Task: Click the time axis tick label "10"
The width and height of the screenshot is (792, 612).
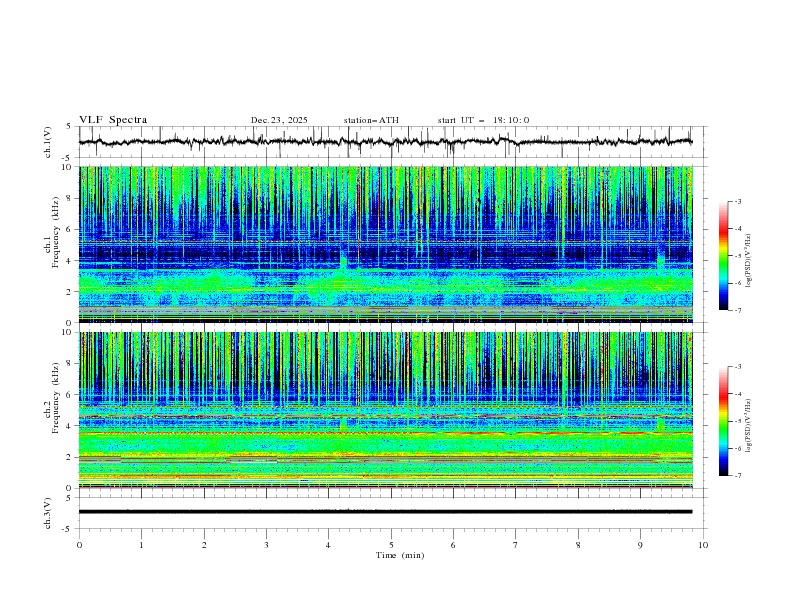Action: pos(703,545)
